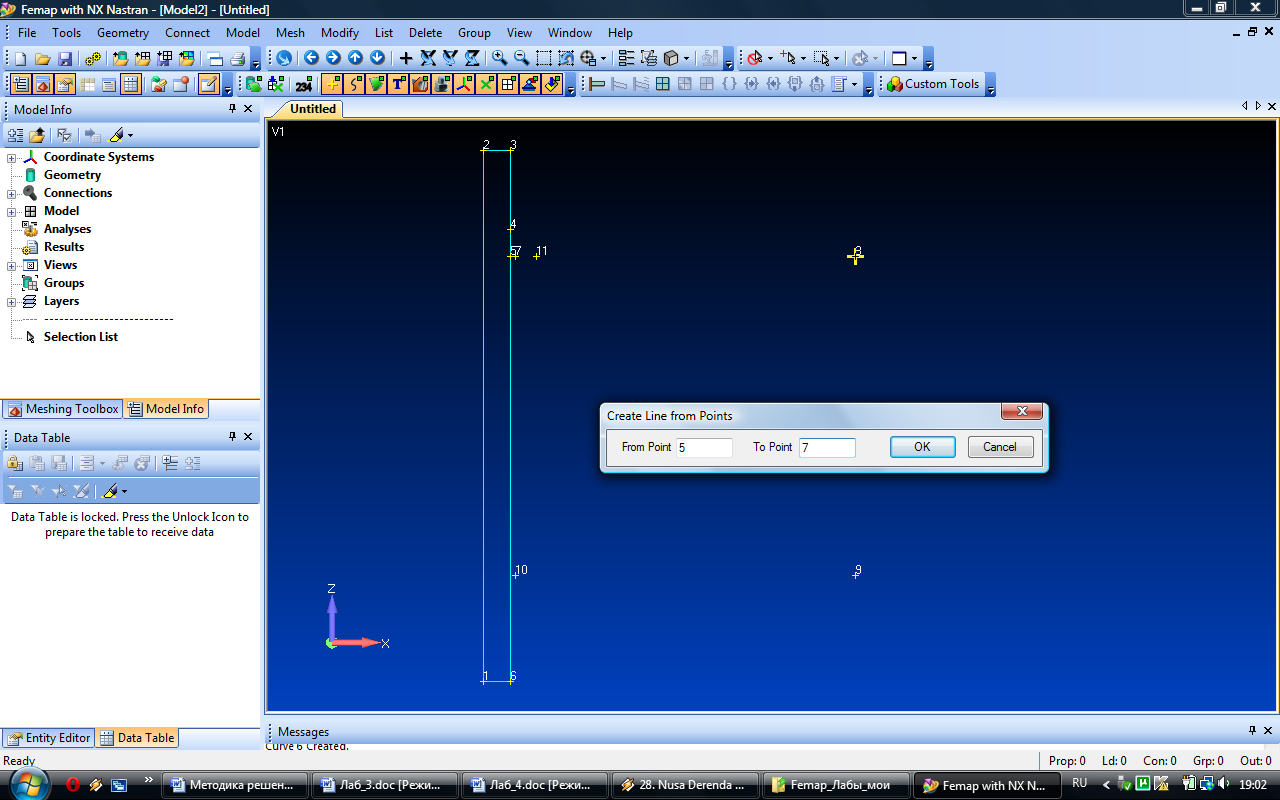
Task: Click the black plus pan icon
Action: pyautogui.click(x=406, y=58)
